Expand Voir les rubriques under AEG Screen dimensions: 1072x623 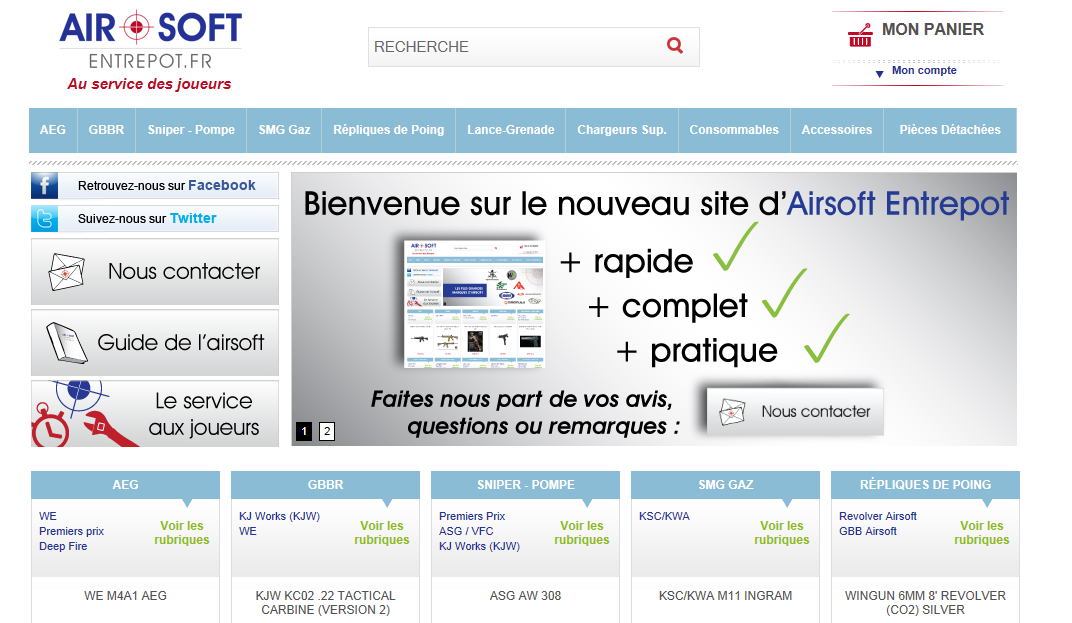[x=181, y=532]
